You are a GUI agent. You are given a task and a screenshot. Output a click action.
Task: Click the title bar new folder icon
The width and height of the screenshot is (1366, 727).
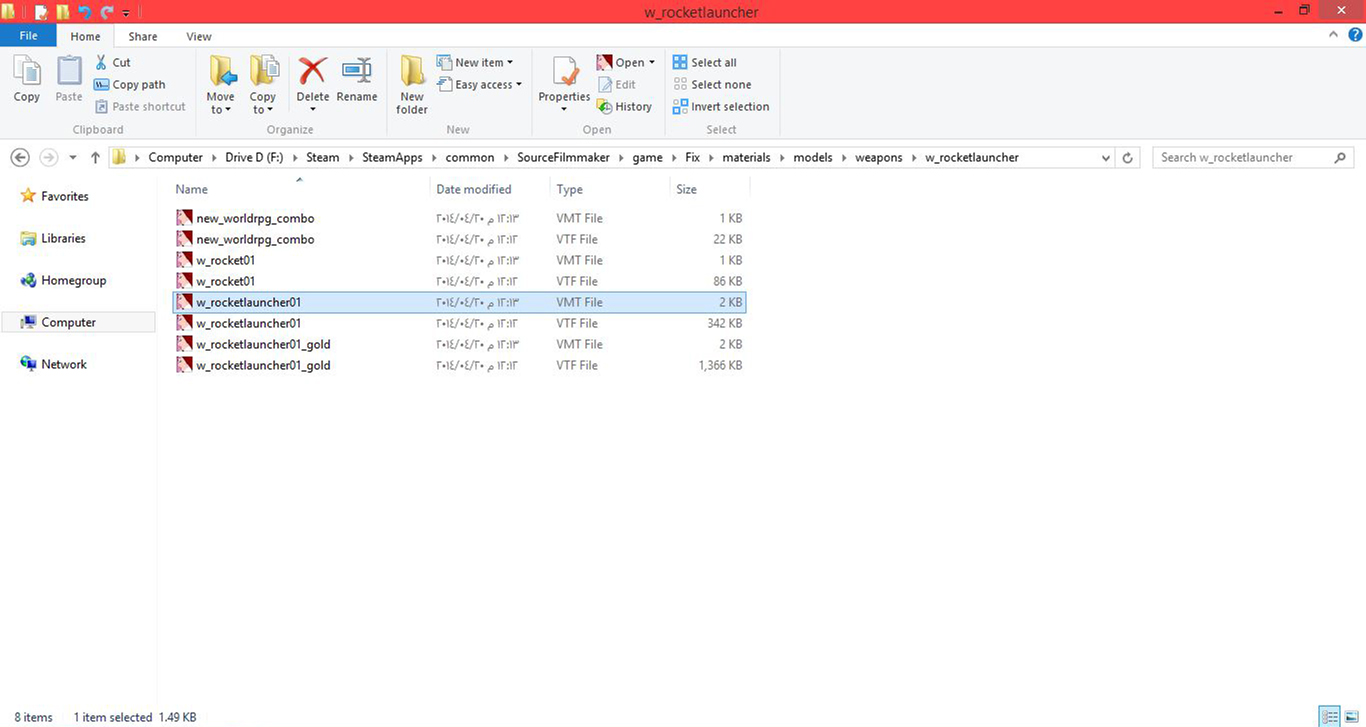coord(62,12)
